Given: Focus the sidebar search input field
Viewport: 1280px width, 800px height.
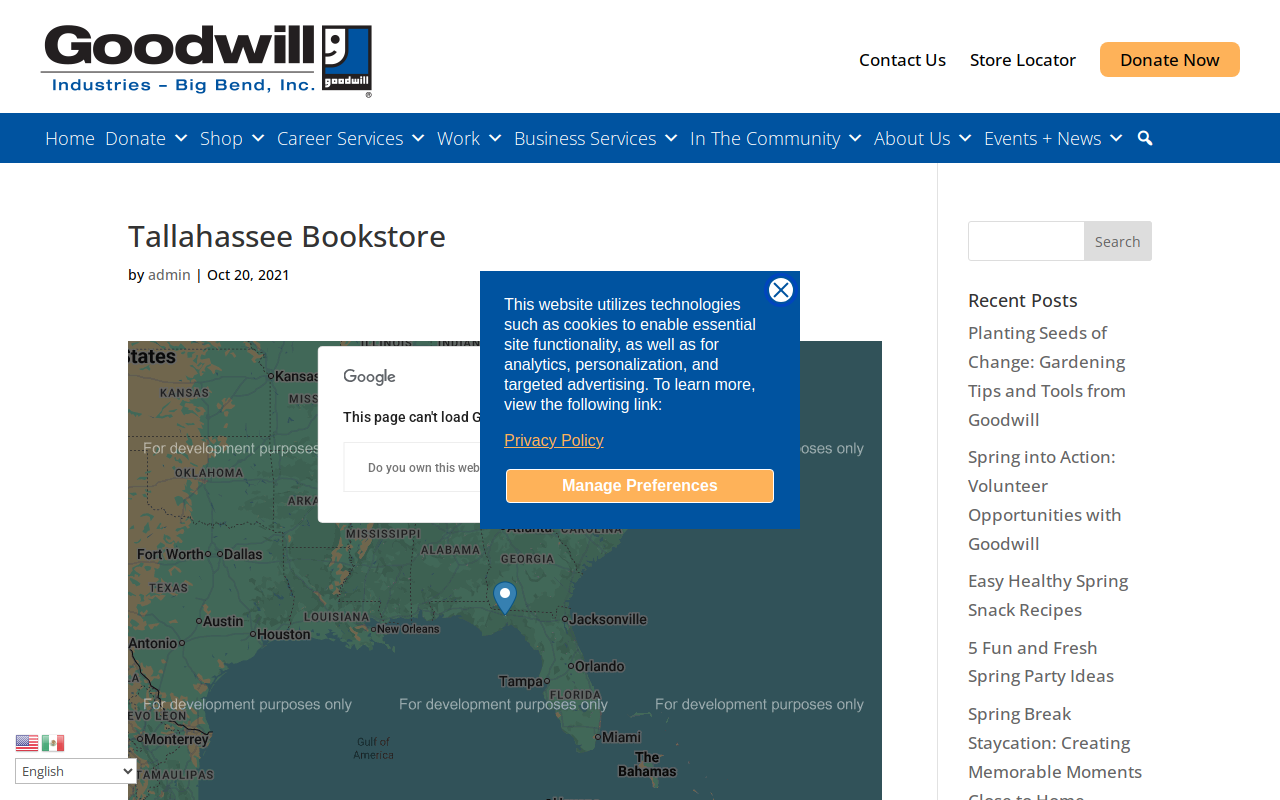Looking at the screenshot, I should click(x=1026, y=241).
